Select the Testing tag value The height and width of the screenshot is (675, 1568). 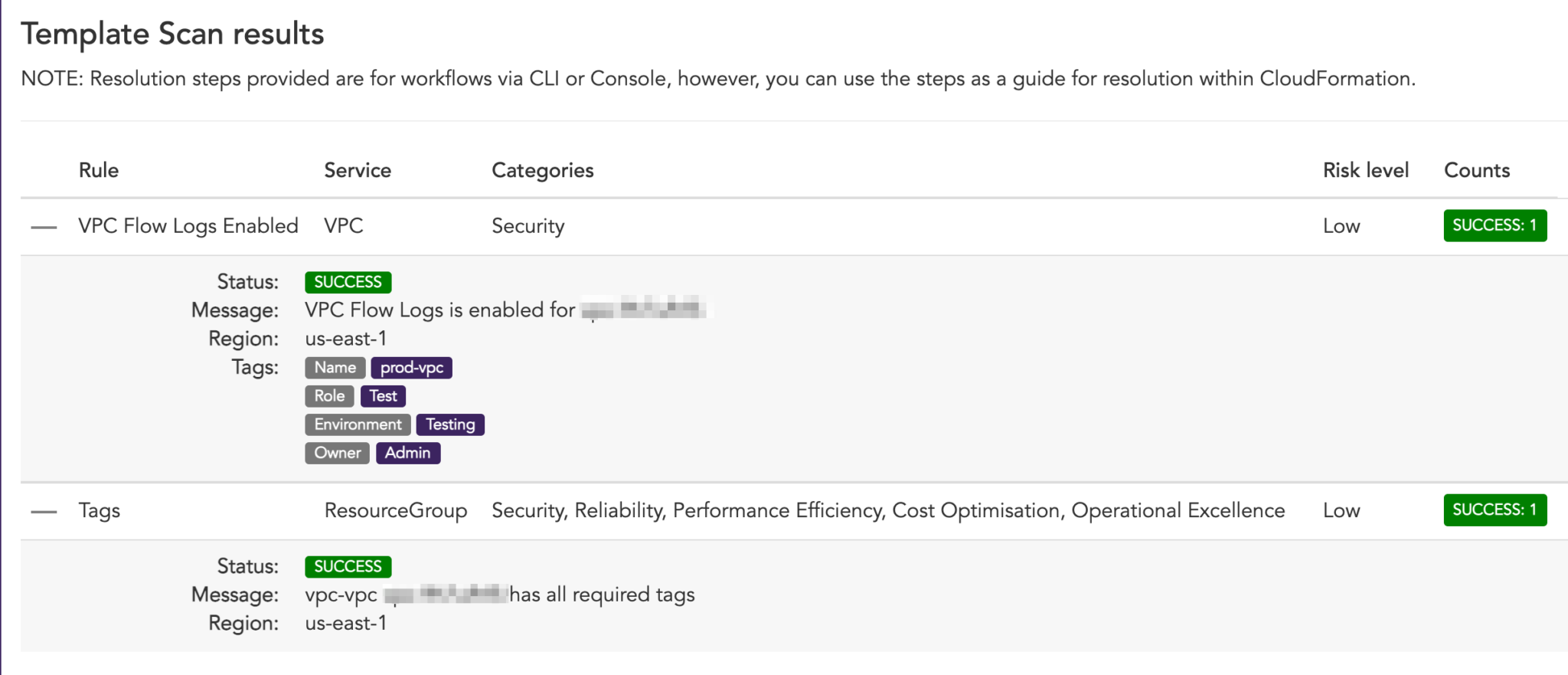[x=450, y=424]
